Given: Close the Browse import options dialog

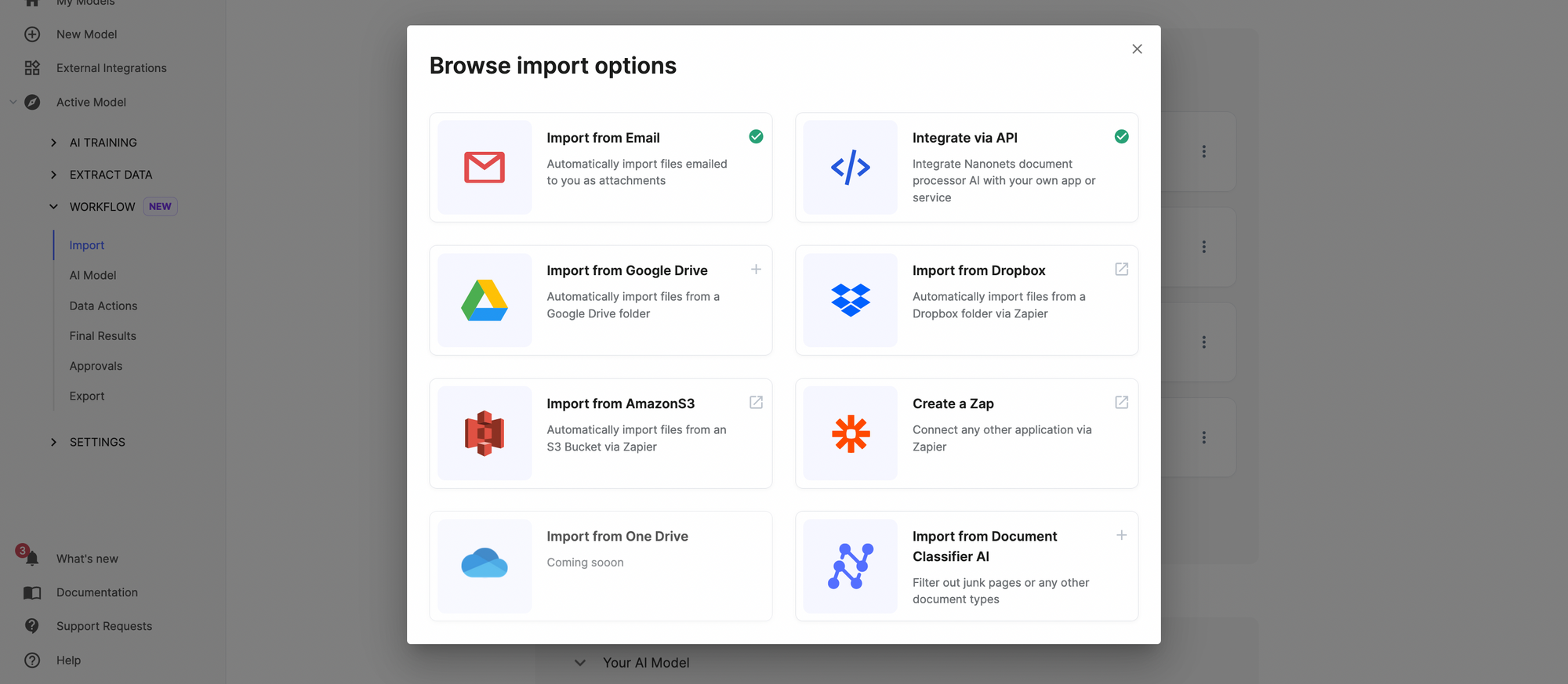Looking at the screenshot, I should pyautogui.click(x=1137, y=49).
